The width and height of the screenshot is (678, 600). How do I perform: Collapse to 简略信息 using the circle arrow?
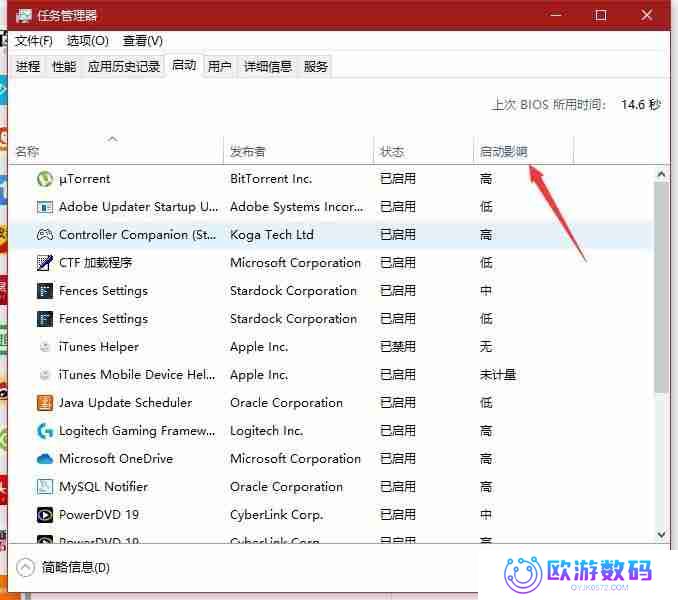pos(25,568)
